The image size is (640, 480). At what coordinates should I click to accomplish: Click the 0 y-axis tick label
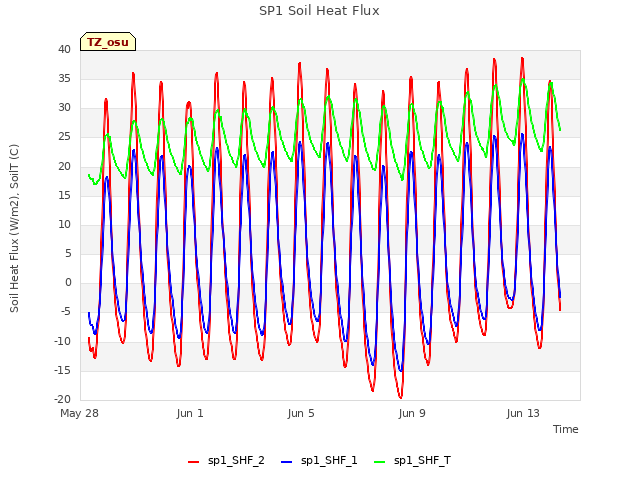coord(68,283)
